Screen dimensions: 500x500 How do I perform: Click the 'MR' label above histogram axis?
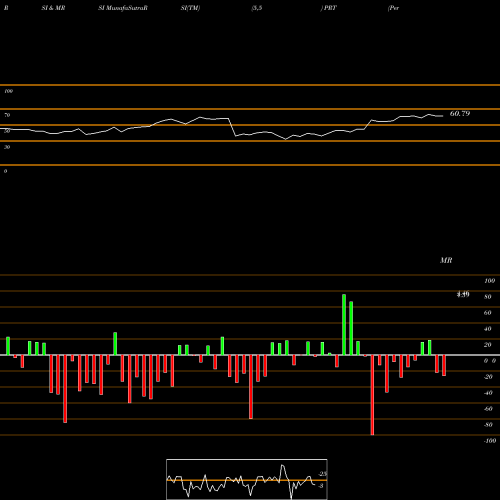click(x=446, y=260)
